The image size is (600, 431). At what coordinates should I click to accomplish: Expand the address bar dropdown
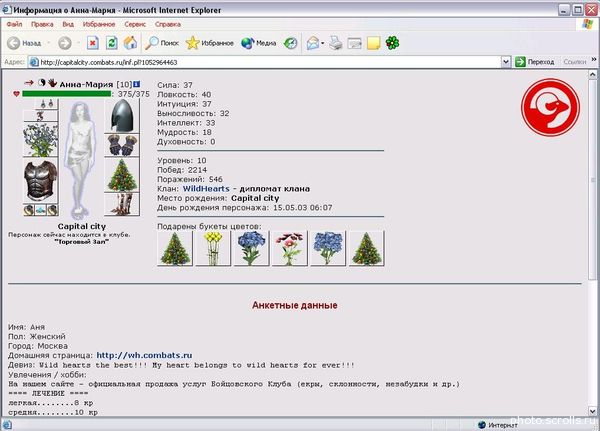tap(506, 62)
